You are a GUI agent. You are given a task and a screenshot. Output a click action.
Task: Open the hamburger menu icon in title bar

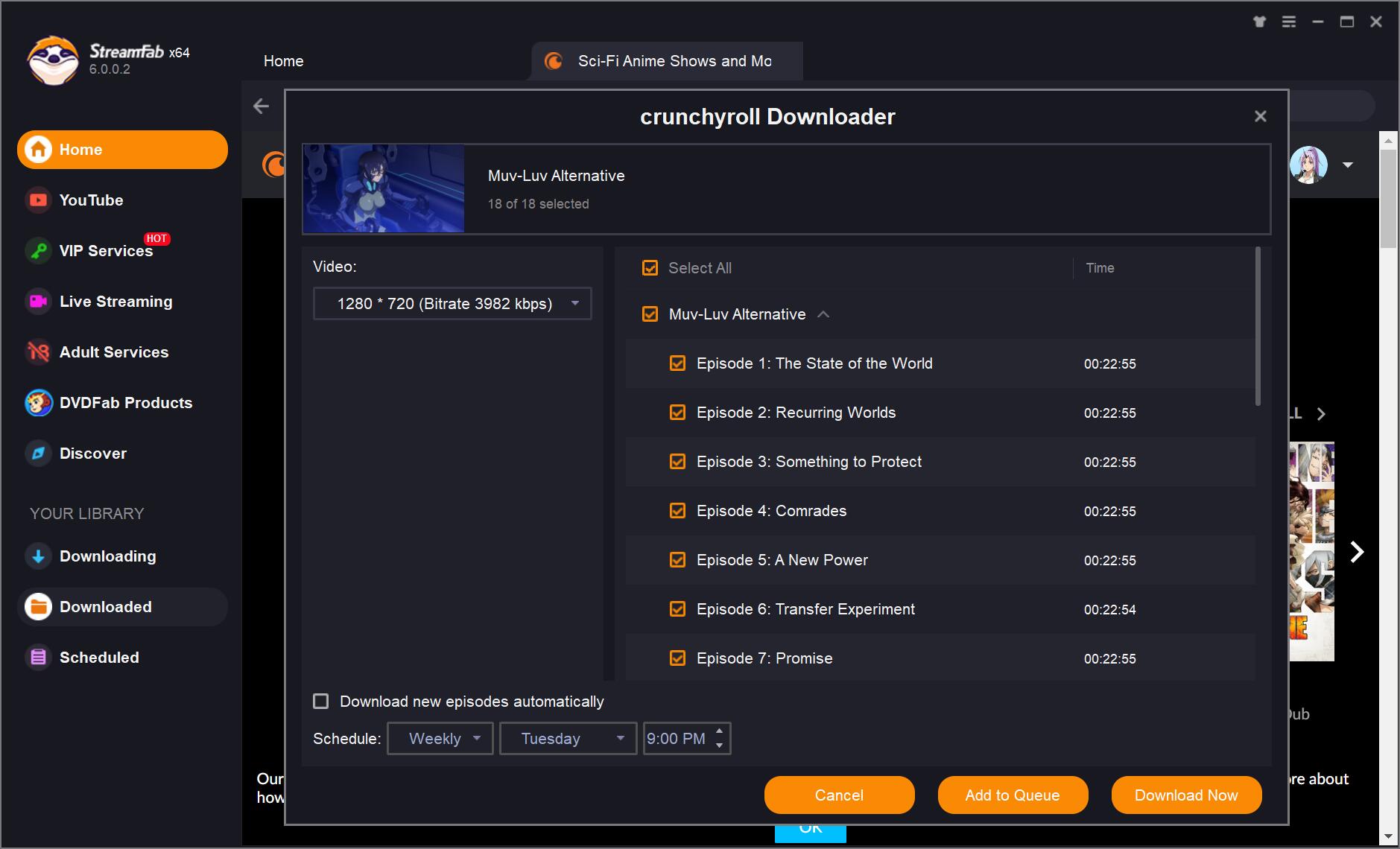tap(1289, 22)
